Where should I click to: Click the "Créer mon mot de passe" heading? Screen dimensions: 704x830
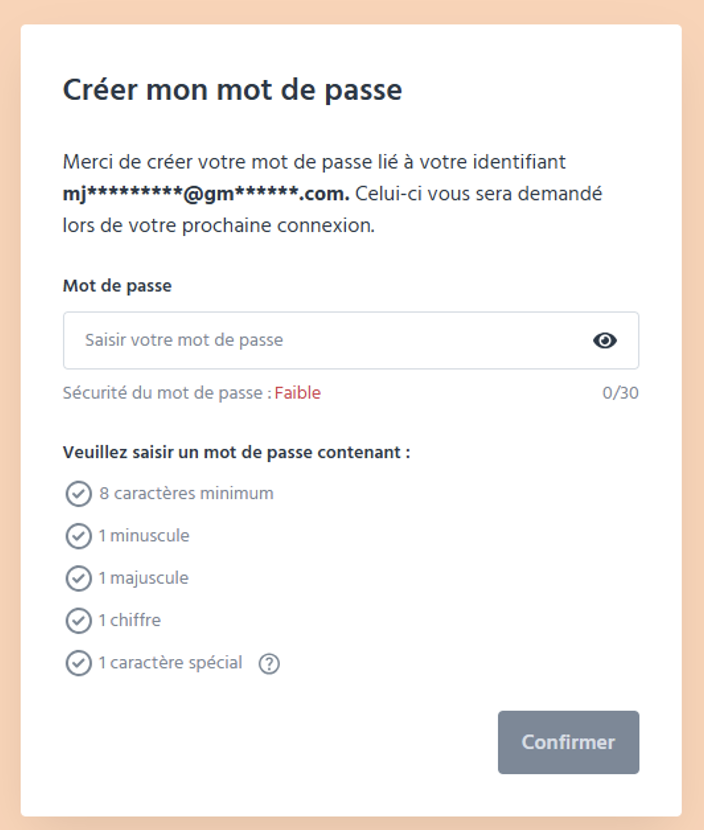232,90
